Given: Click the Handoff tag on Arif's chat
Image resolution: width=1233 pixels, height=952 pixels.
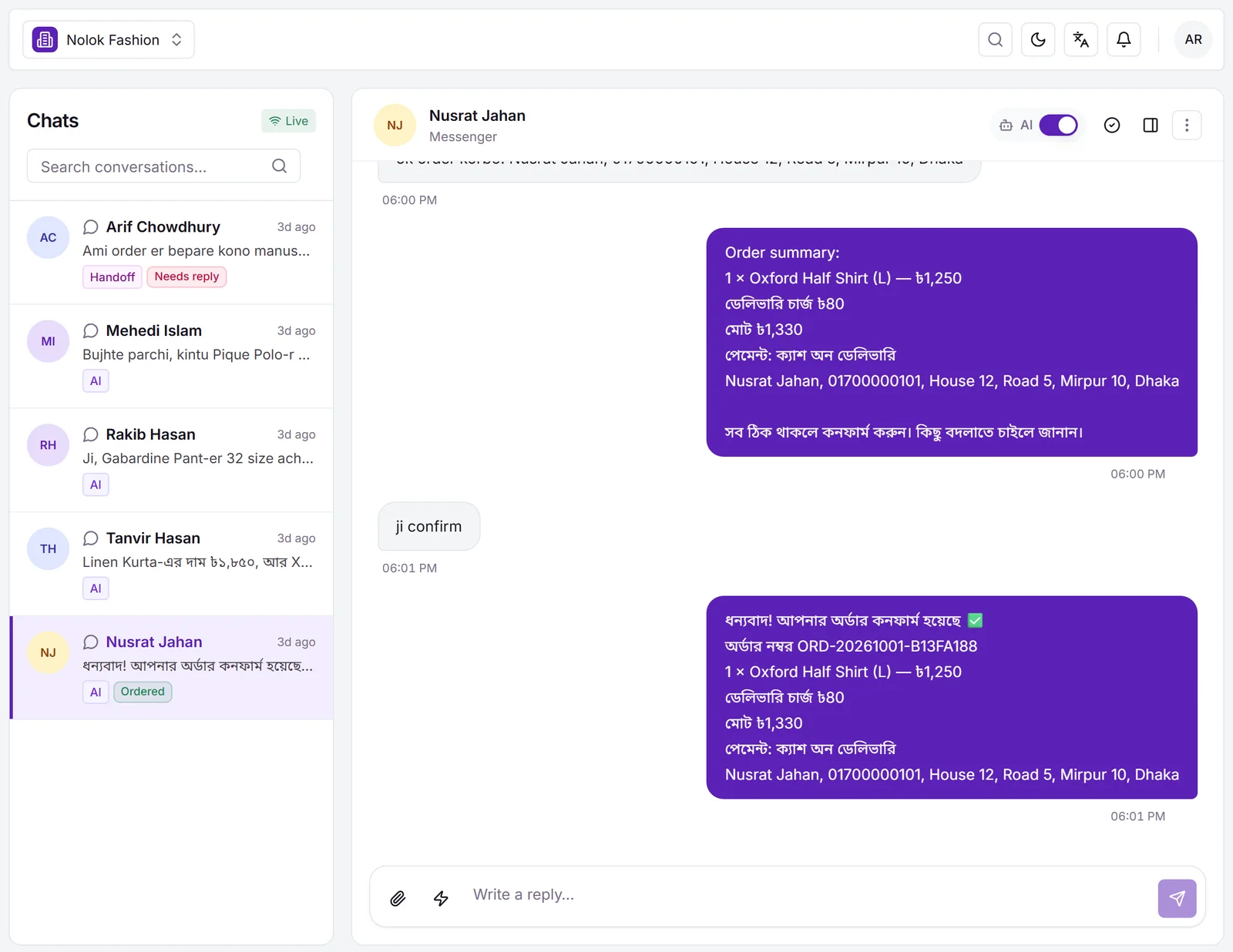Looking at the screenshot, I should (113, 277).
